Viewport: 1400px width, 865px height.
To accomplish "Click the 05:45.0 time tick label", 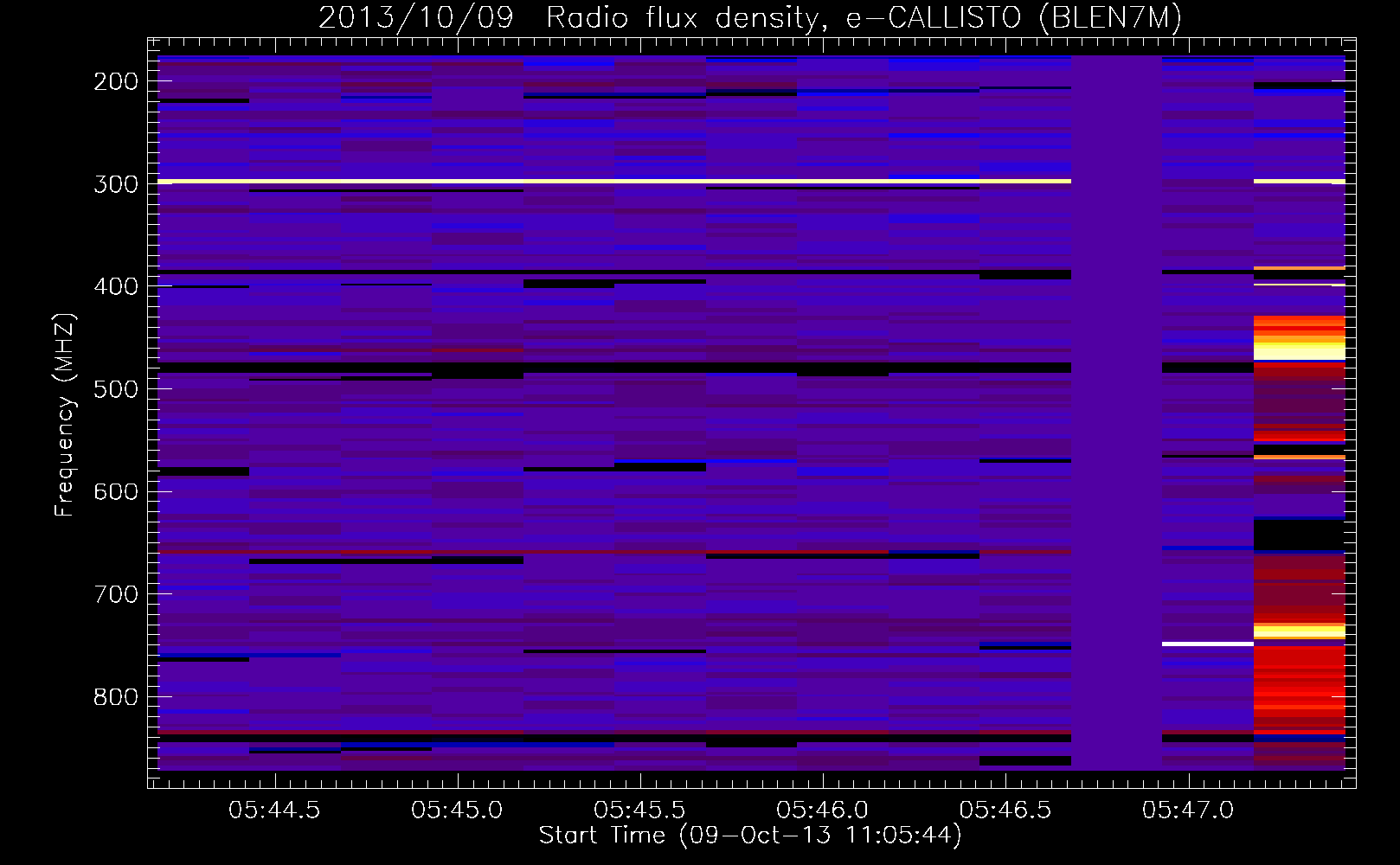I will 457,810.
